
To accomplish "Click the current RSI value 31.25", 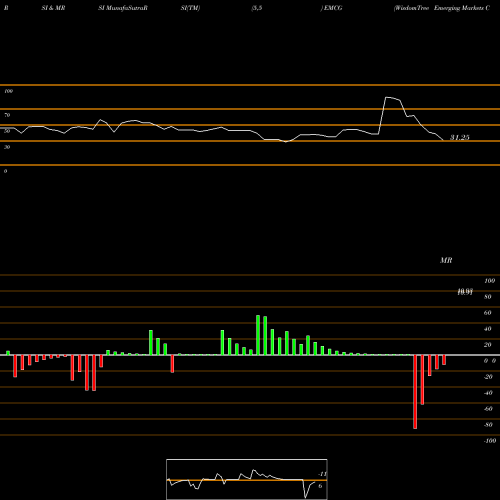I will (x=460, y=137).
